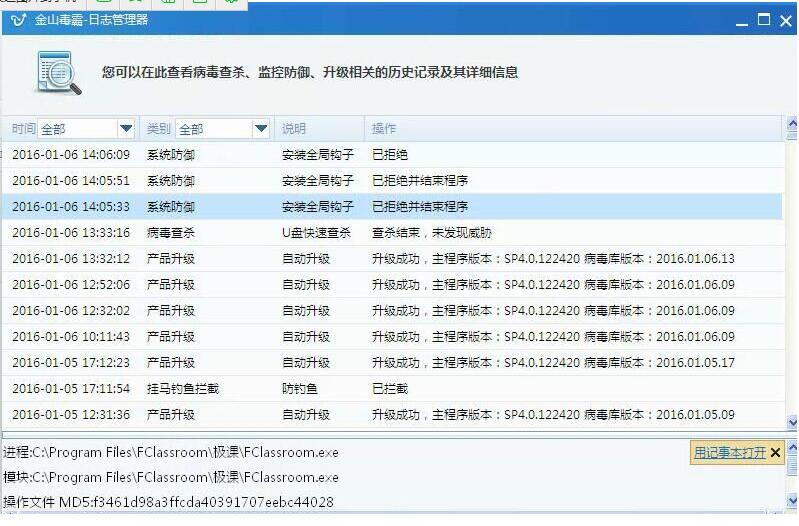Click 已拦截 in the 防钓鱼 row
799x526 pixels.
pyautogui.click(x=390, y=388)
